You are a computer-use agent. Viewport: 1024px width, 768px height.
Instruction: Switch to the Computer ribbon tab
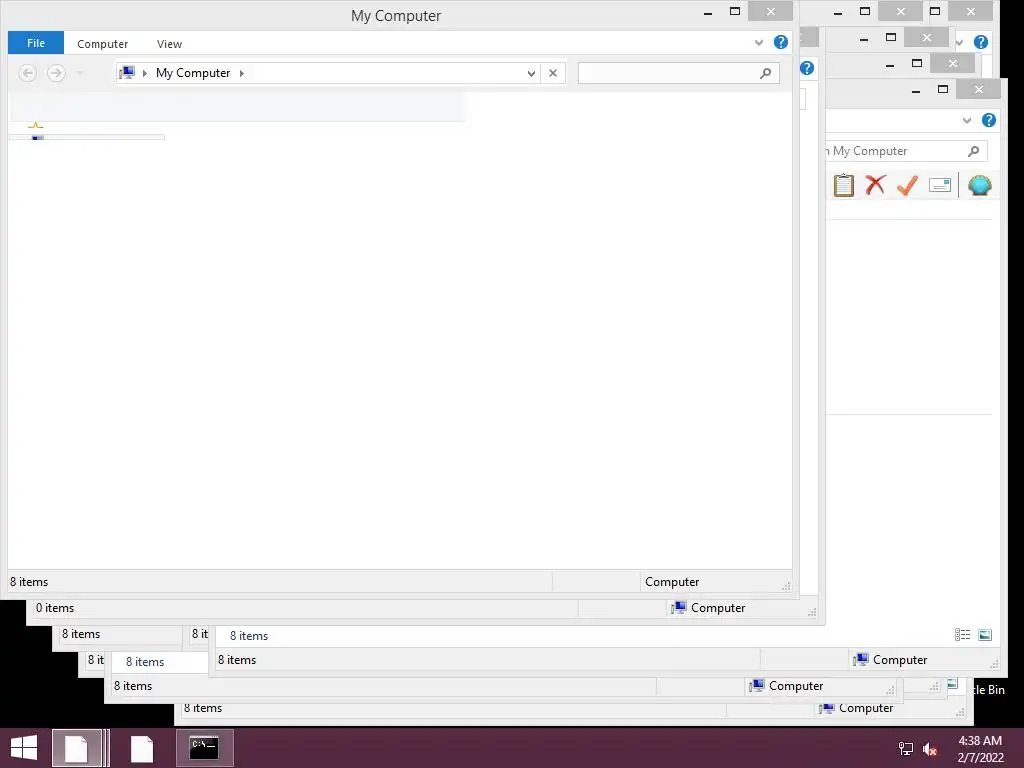(x=103, y=44)
